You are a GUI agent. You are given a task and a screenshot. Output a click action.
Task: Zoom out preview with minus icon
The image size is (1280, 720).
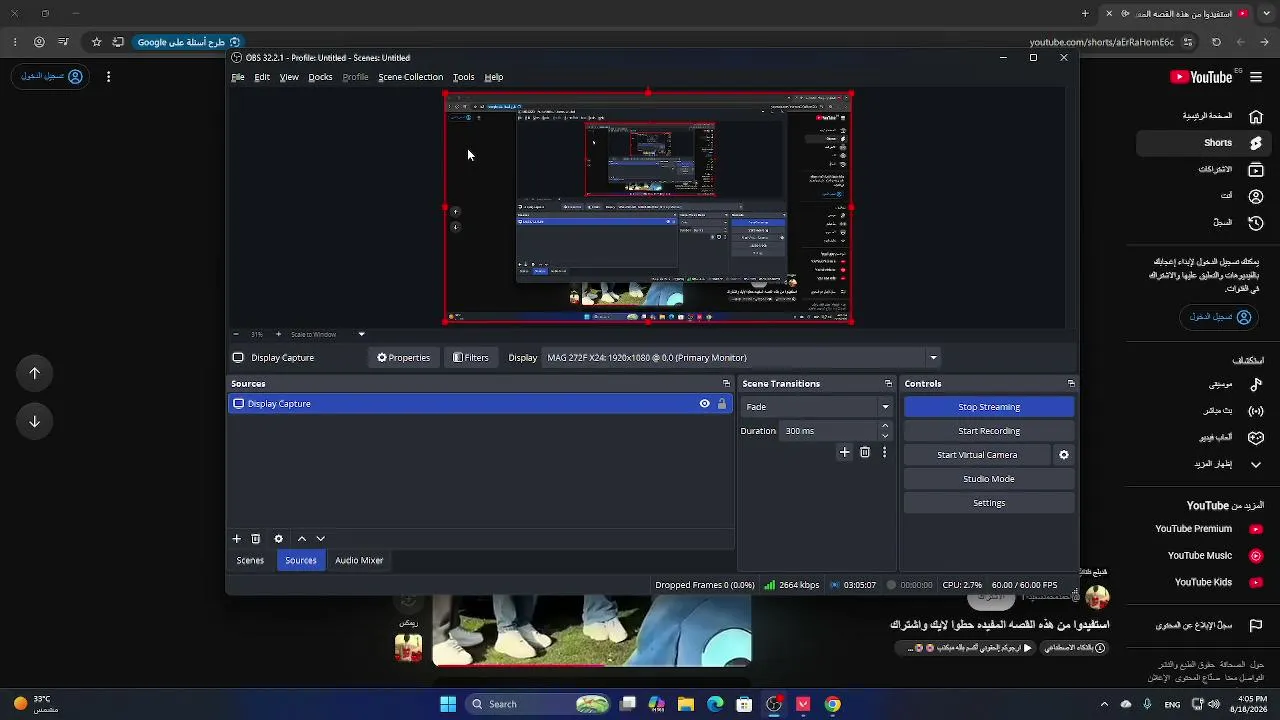point(236,334)
